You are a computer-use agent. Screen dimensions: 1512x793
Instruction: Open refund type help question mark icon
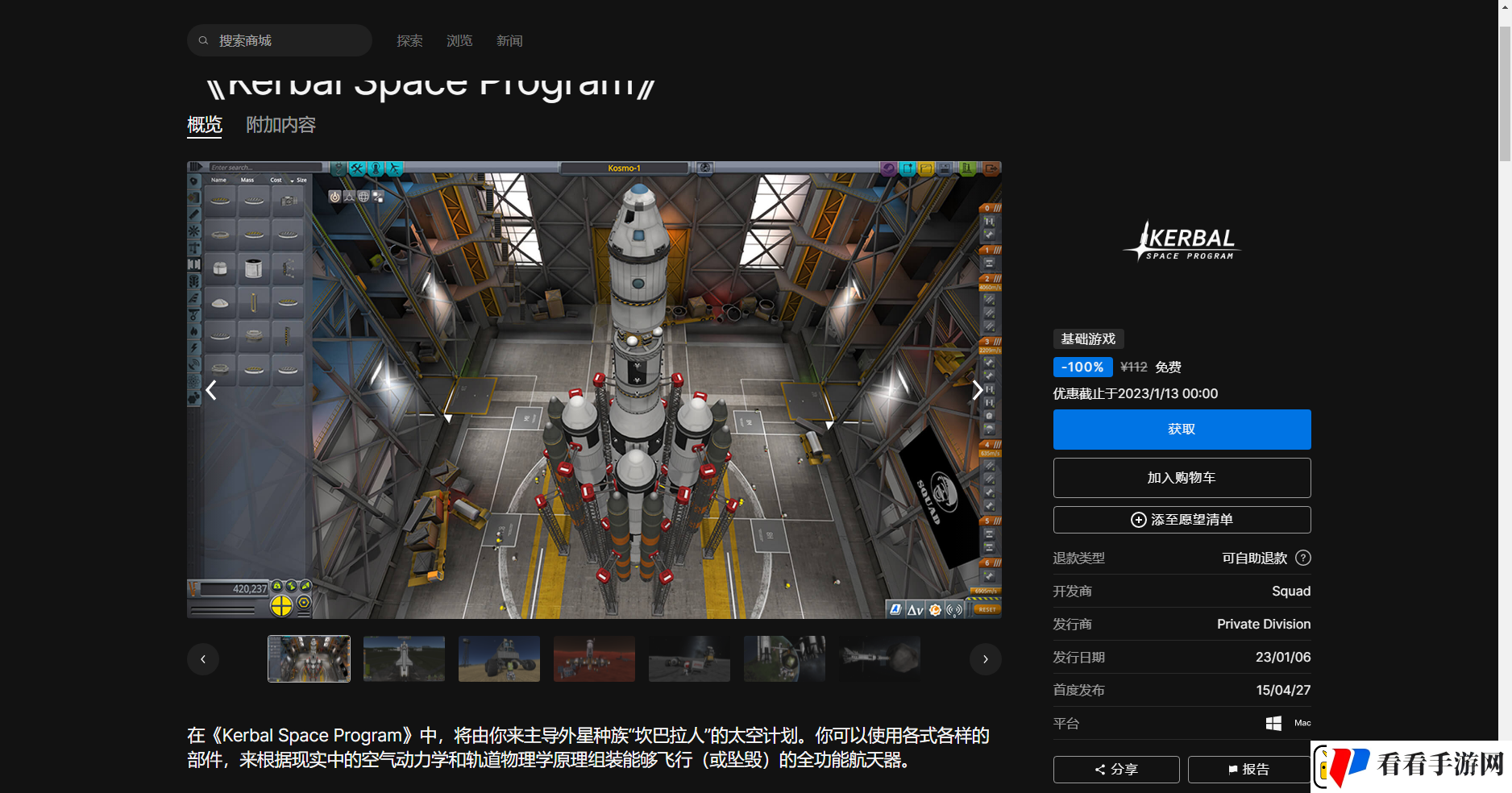(x=1303, y=558)
